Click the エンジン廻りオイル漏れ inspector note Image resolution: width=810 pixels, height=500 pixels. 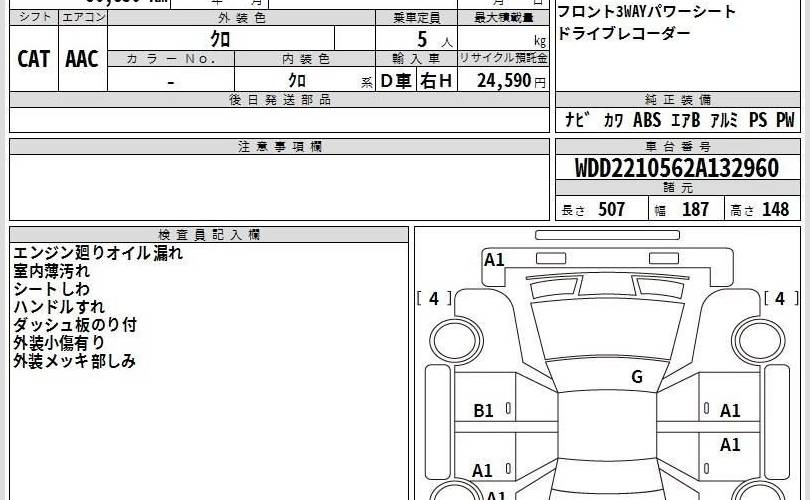coord(98,253)
